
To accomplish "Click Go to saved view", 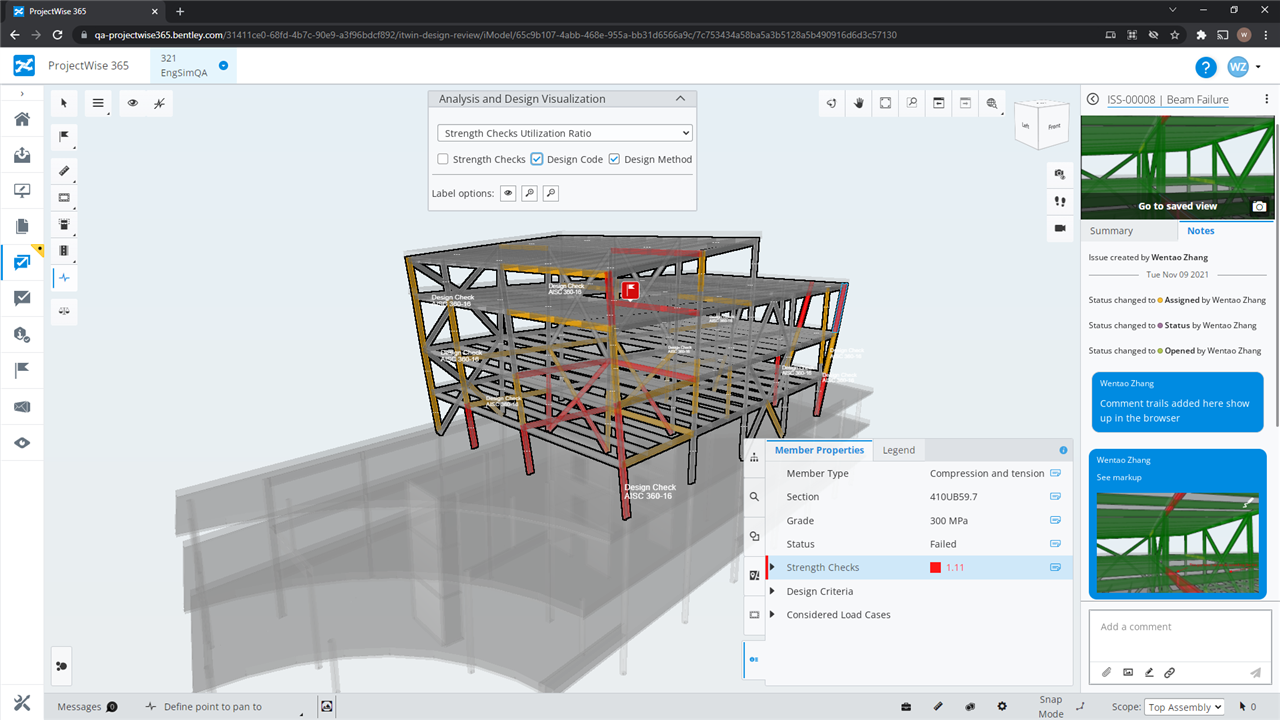I will [x=1177, y=206].
